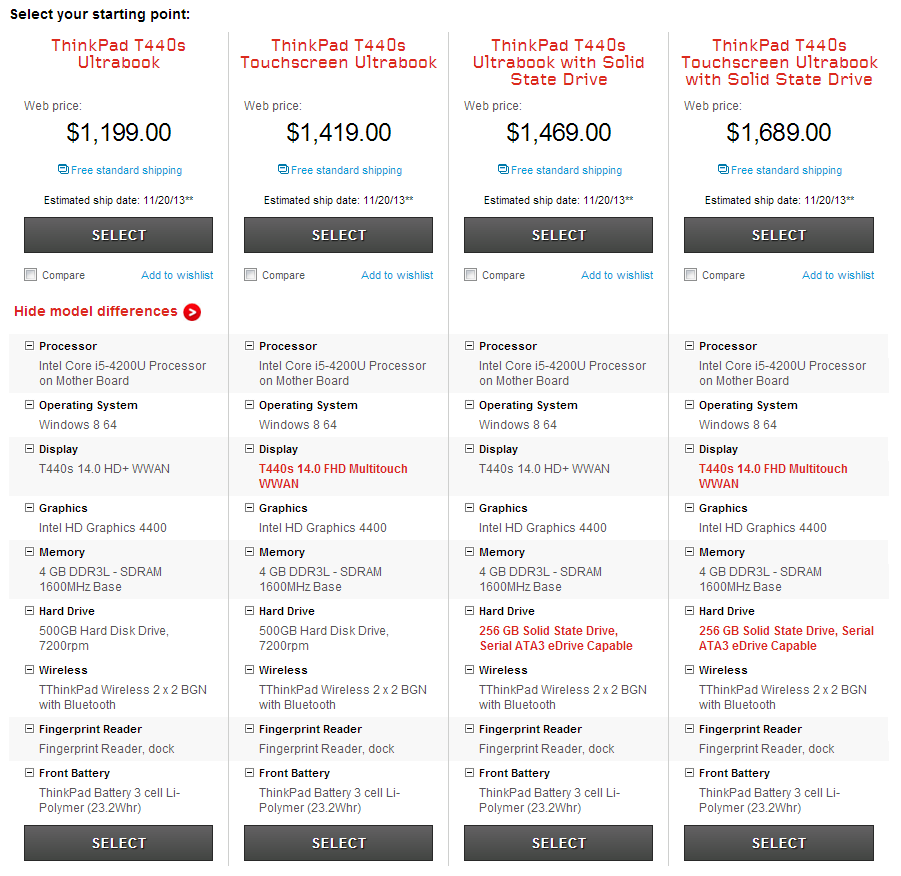Collapse Wireless section in second column

[249, 670]
